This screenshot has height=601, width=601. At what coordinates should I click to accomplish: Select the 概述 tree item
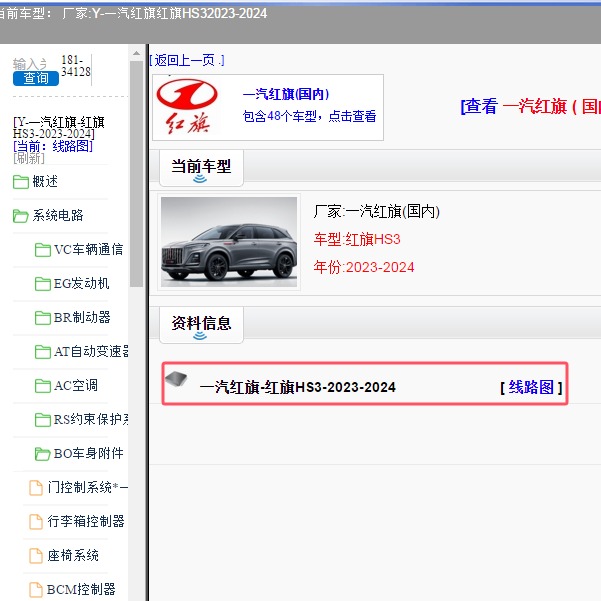click(x=45, y=181)
